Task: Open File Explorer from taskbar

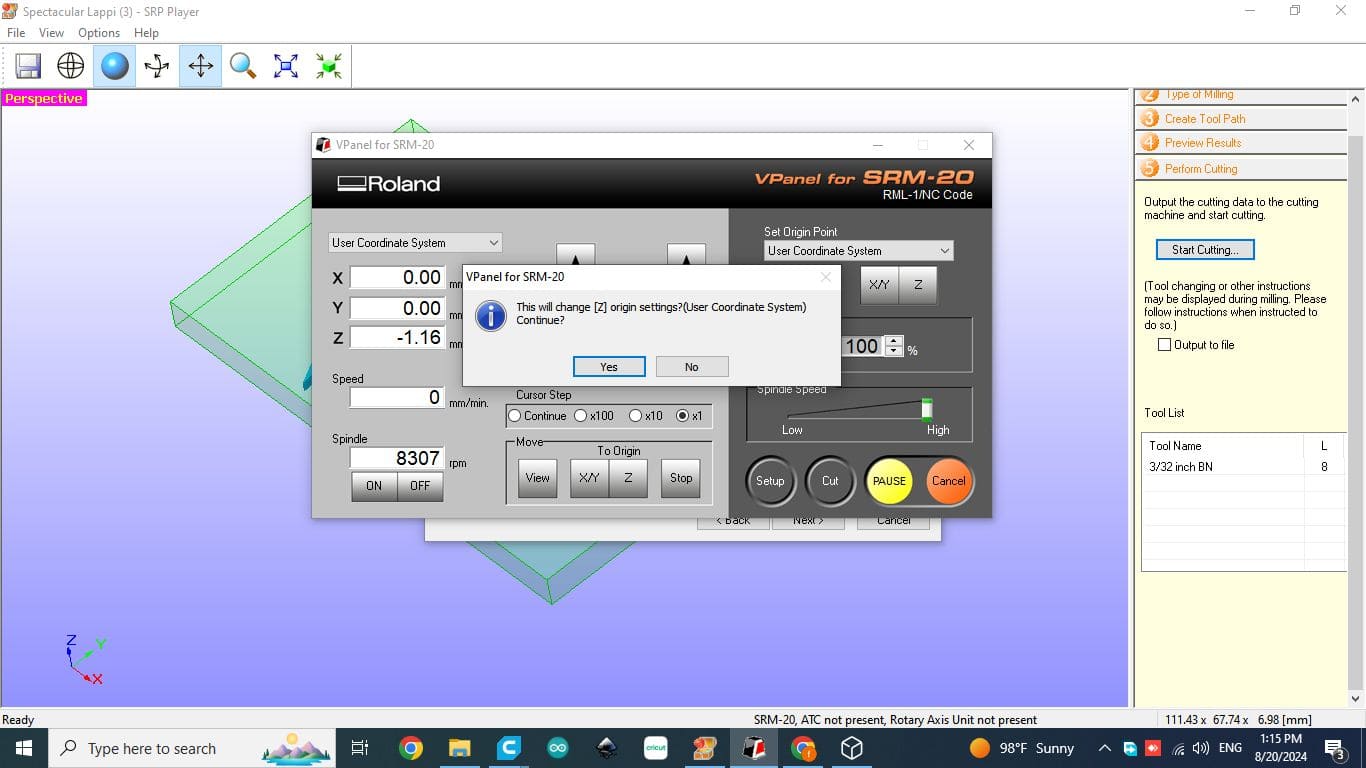Action: point(459,748)
